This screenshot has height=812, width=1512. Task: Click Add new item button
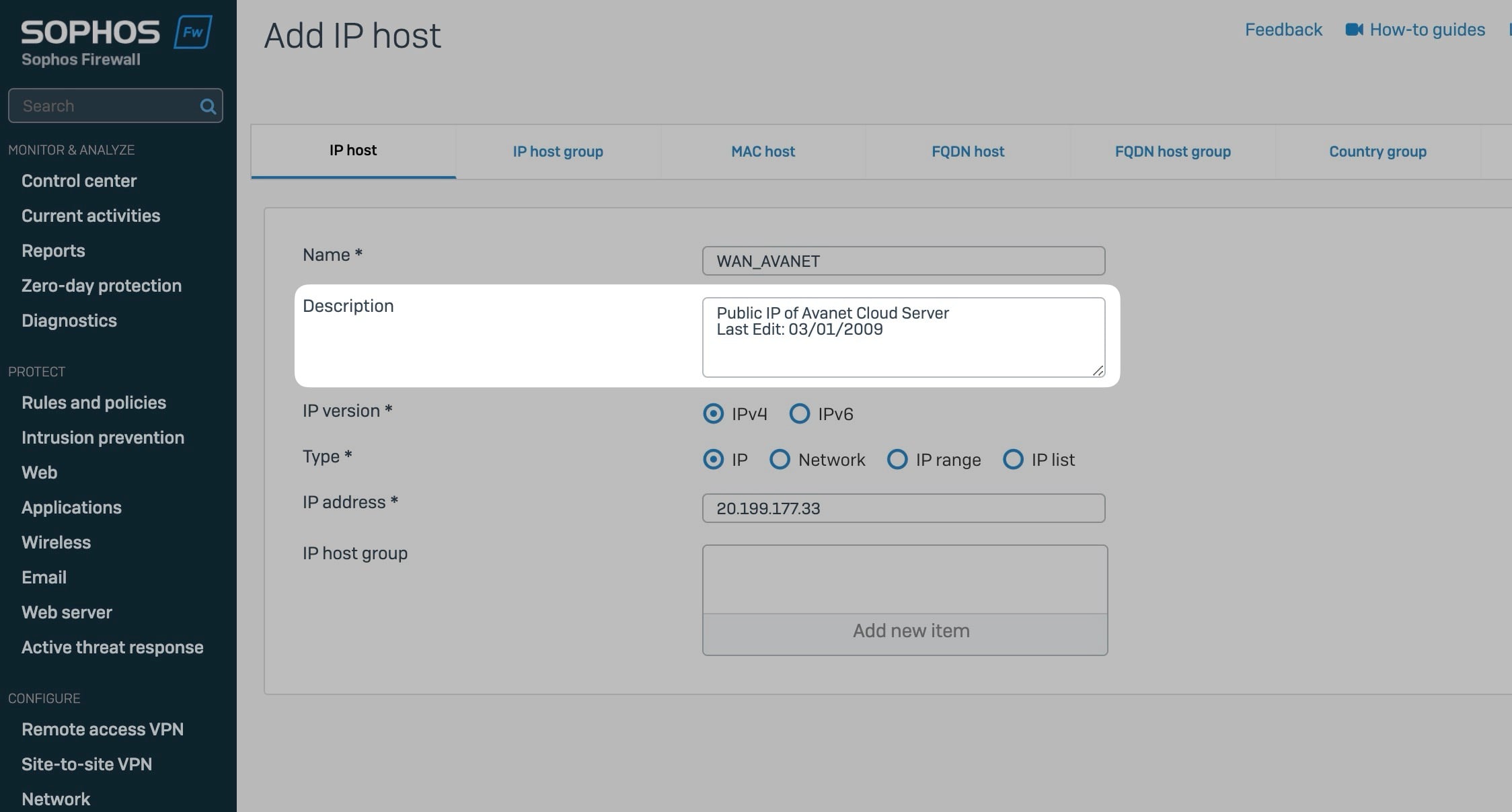(911, 631)
